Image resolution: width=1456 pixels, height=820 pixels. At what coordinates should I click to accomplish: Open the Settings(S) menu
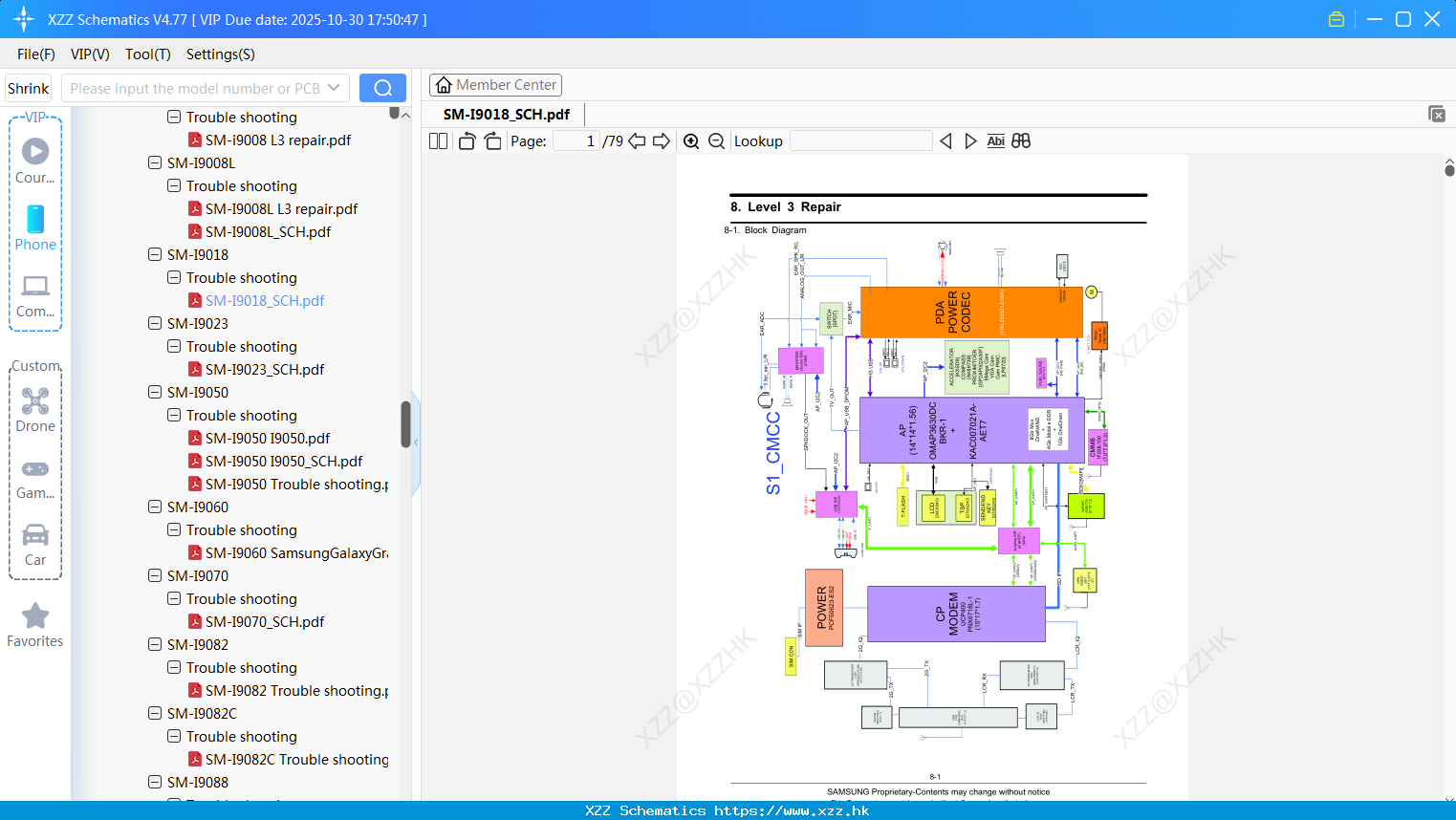pos(221,54)
